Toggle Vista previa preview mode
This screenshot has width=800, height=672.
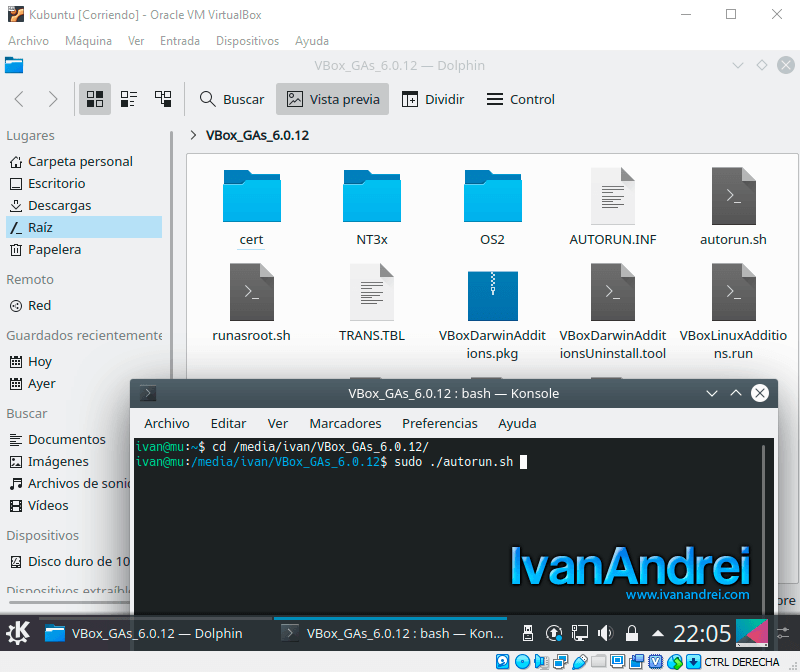click(x=333, y=99)
